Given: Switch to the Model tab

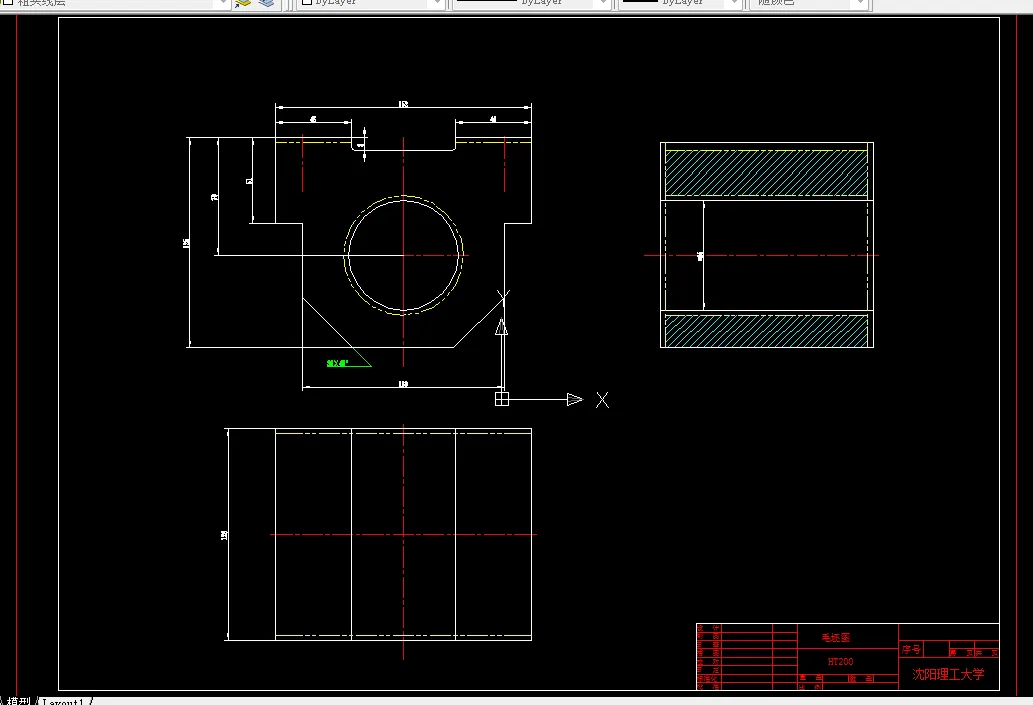Looking at the screenshot, I should pos(18,701).
